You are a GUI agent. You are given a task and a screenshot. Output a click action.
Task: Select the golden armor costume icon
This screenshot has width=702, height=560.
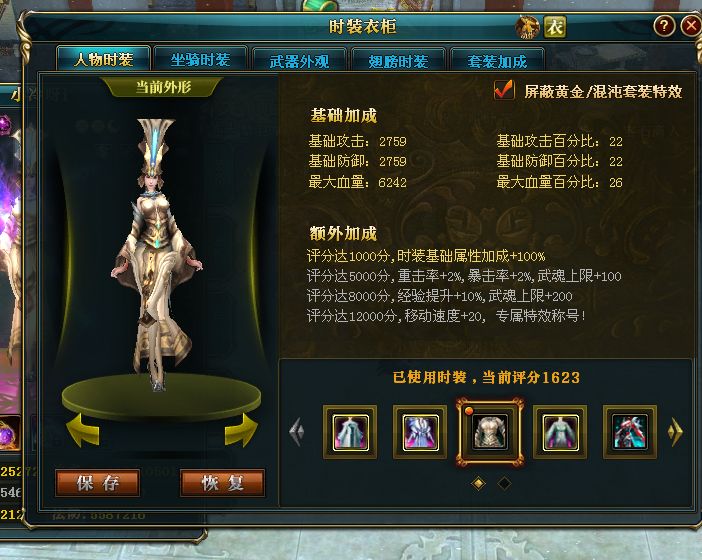coord(490,432)
